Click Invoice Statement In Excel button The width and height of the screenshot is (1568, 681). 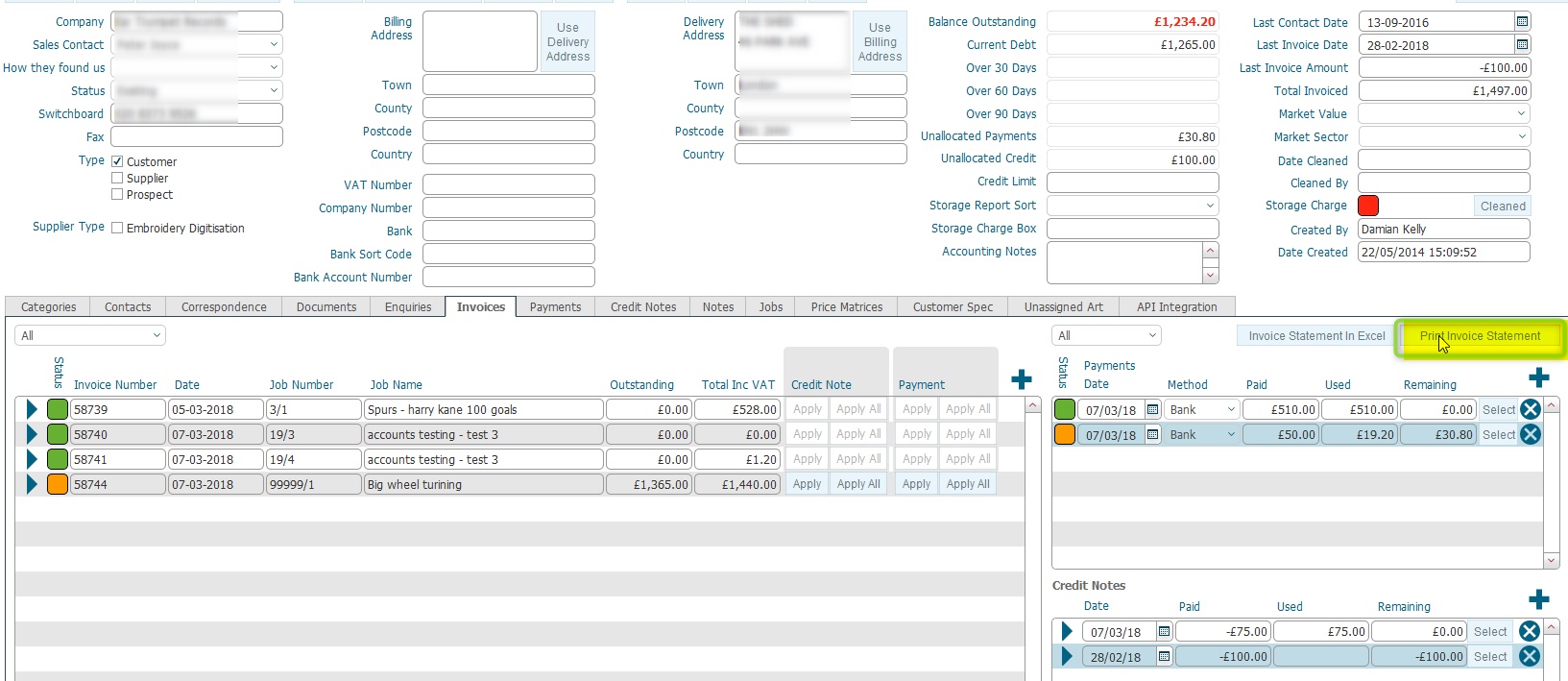coord(1315,336)
